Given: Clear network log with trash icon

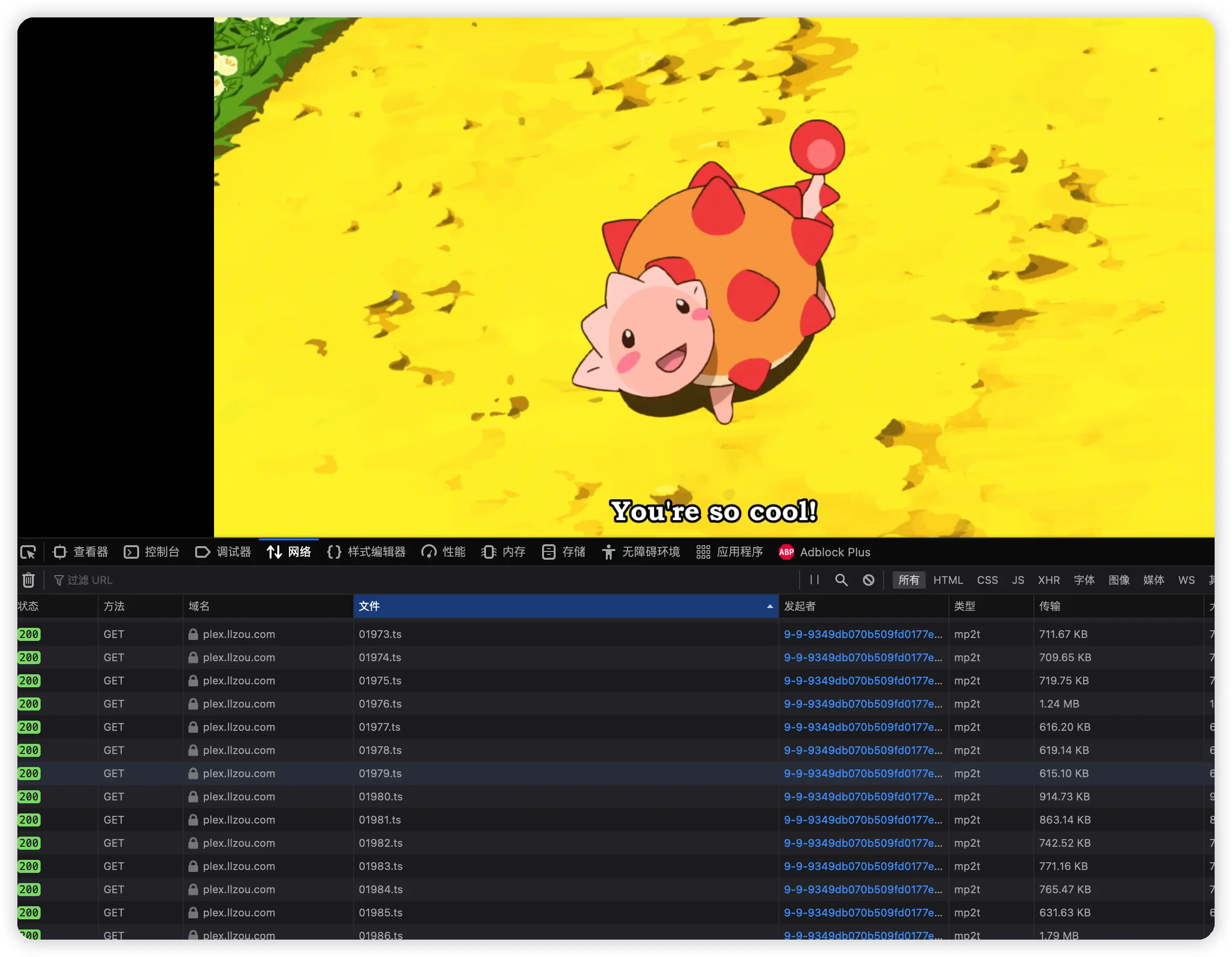Looking at the screenshot, I should [28, 580].
